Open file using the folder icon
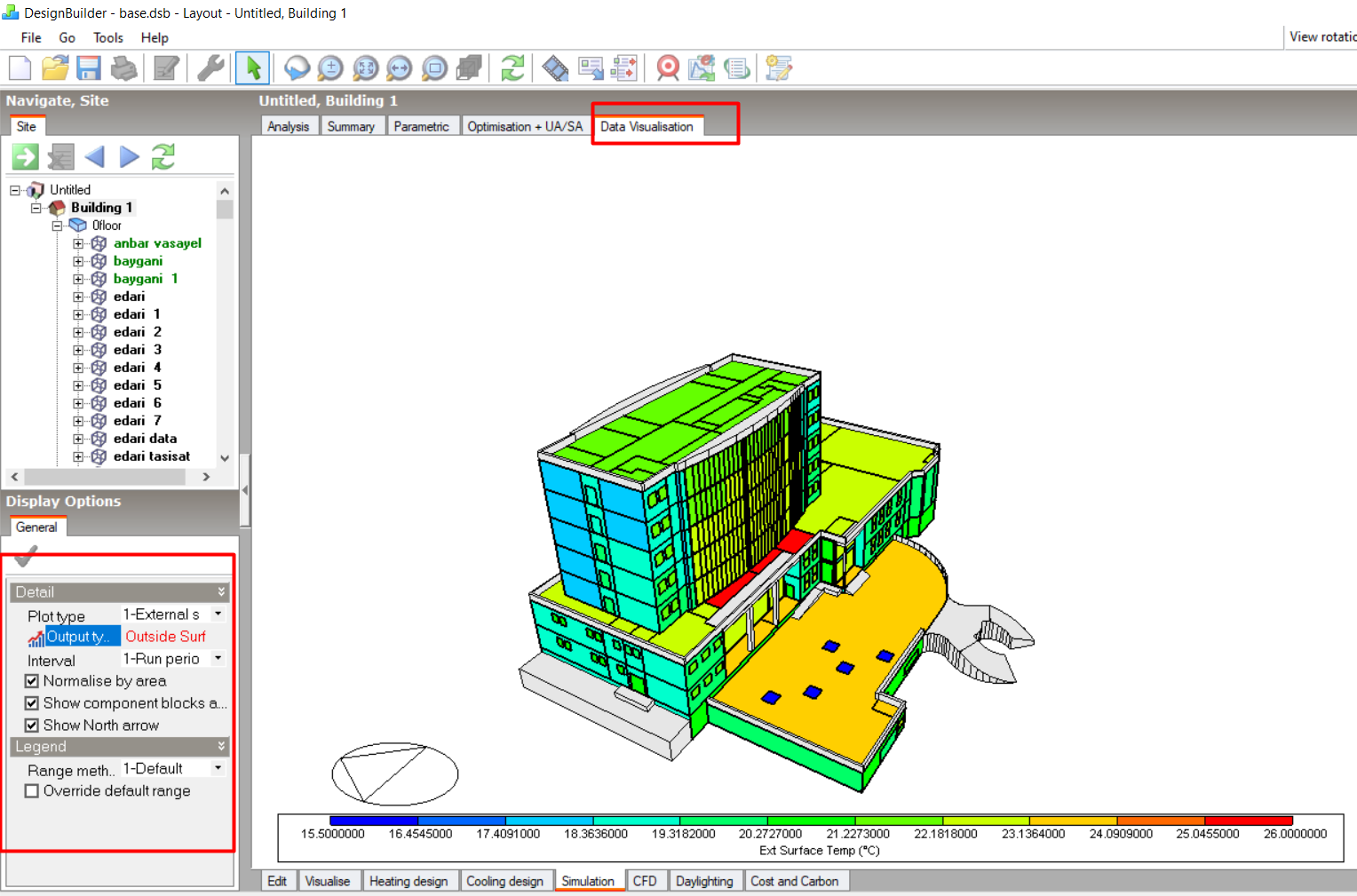Image resolution: width=1357 pixels, height=896 pixels. click(x=55, y=68)
